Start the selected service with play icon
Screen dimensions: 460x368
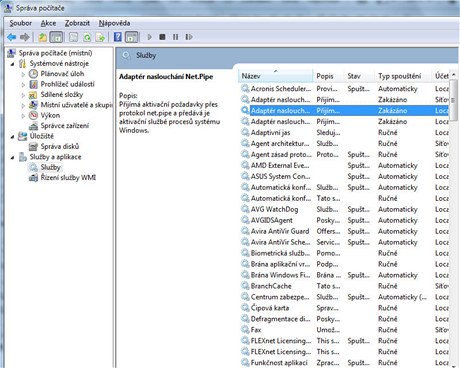pos(150,37)
